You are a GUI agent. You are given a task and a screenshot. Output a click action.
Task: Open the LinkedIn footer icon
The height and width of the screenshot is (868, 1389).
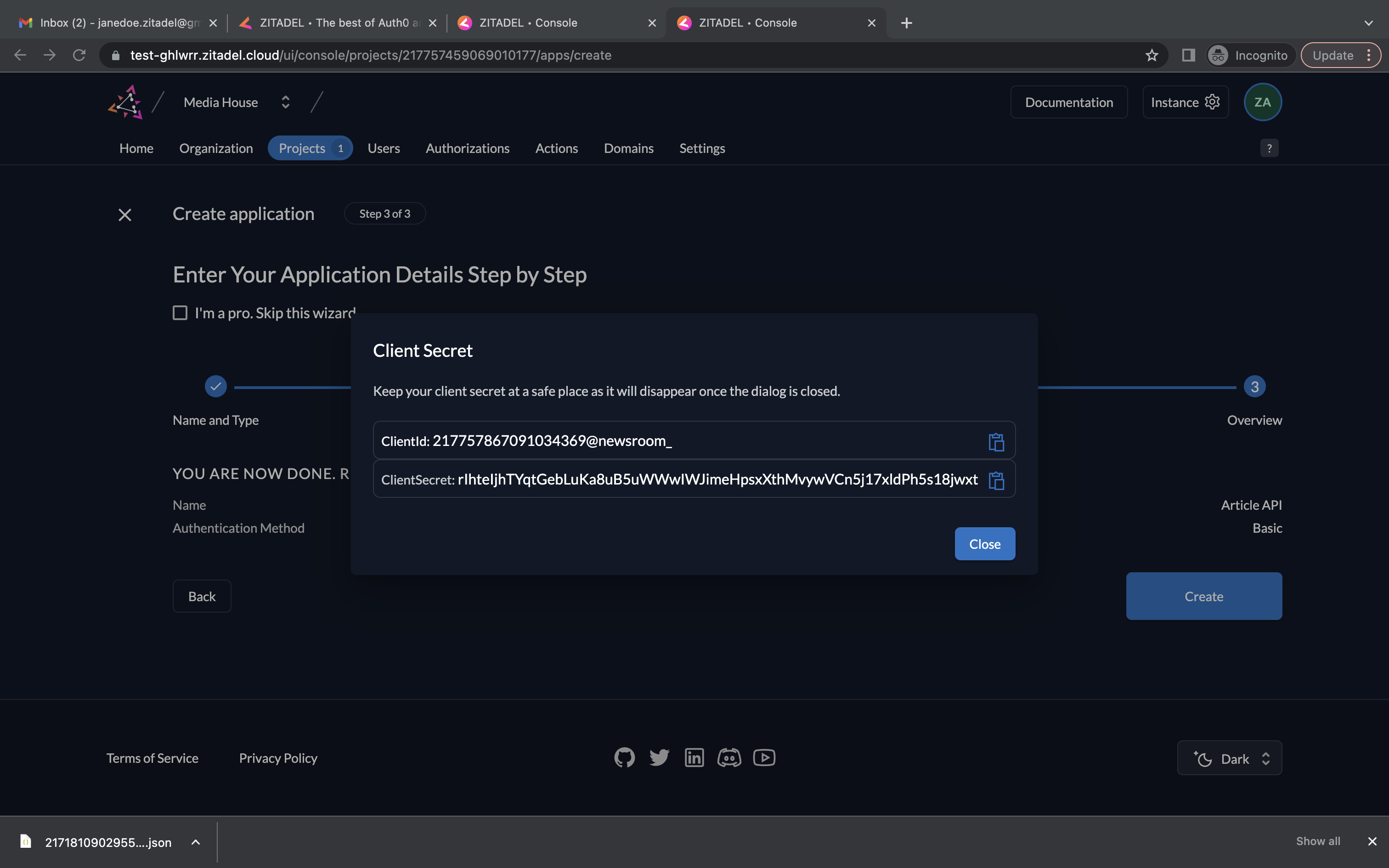pos(694,758)
